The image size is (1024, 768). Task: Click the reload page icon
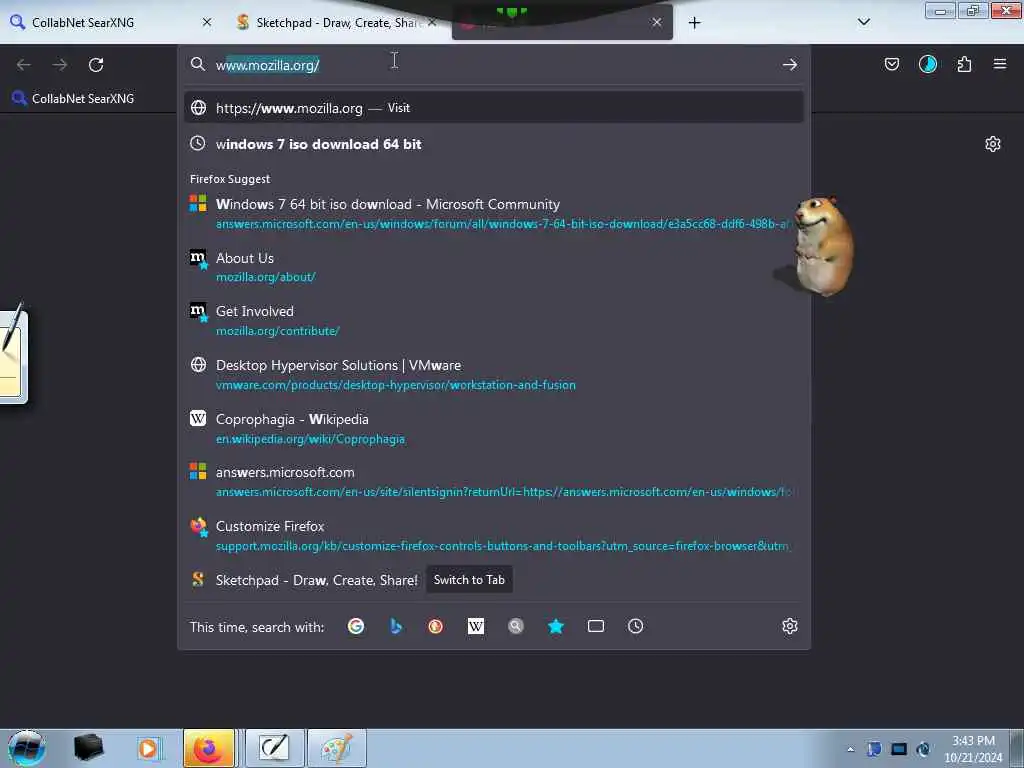(96, 65)
